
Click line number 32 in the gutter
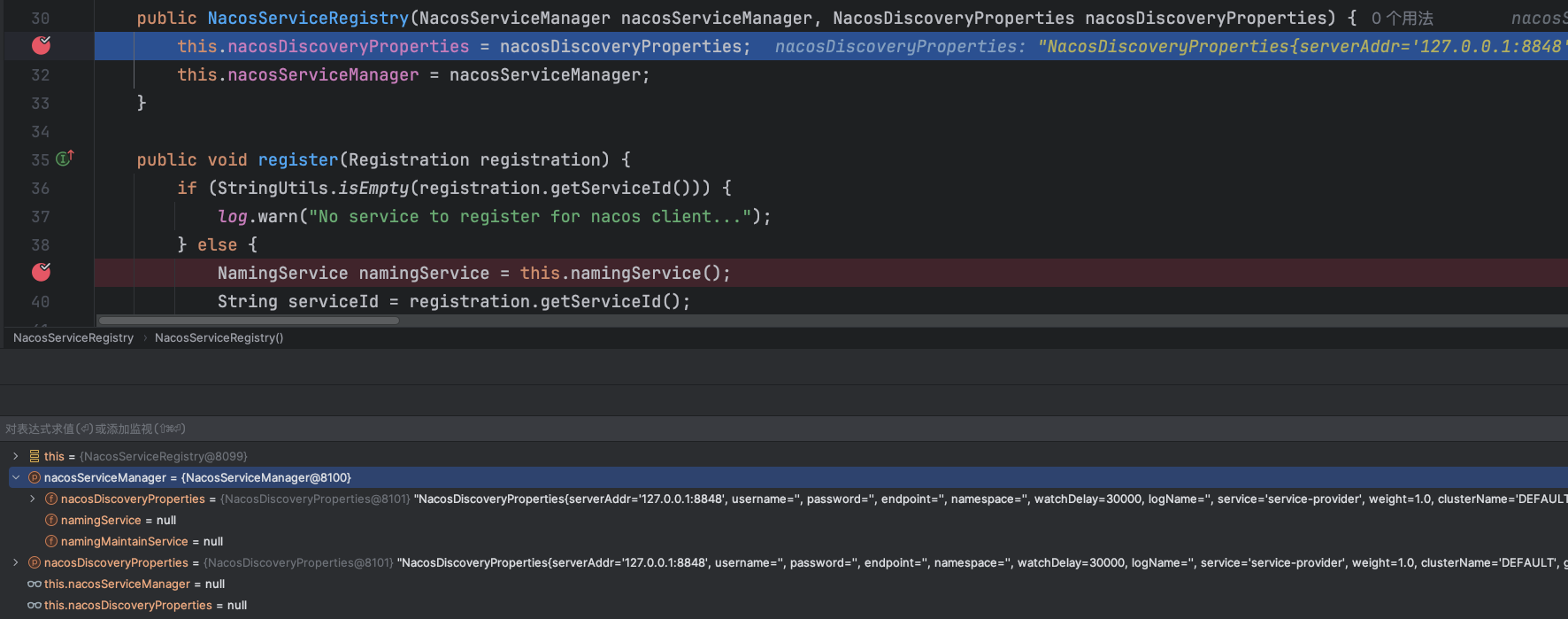(41, 74)
